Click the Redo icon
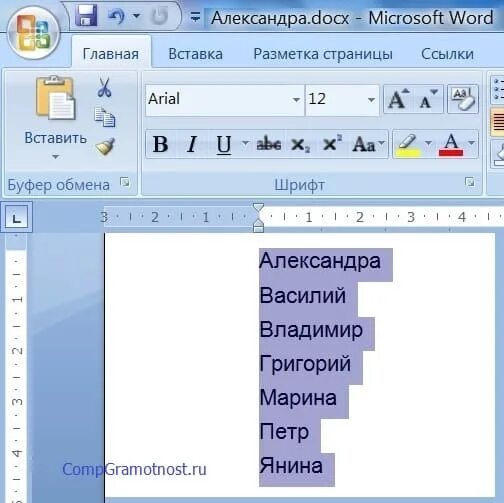The image size is (504, 503). (x=160, y=16)
